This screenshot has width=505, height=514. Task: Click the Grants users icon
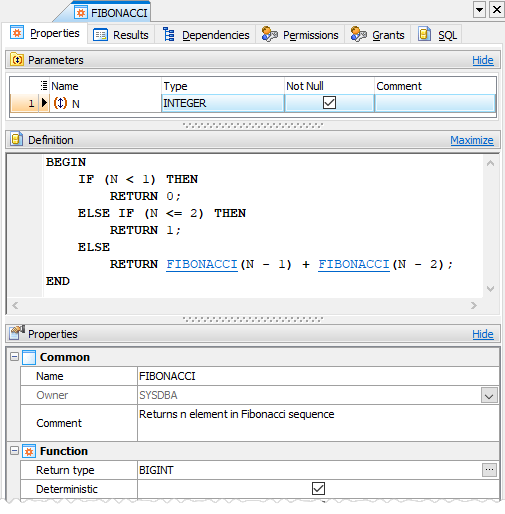coord(358,34)
